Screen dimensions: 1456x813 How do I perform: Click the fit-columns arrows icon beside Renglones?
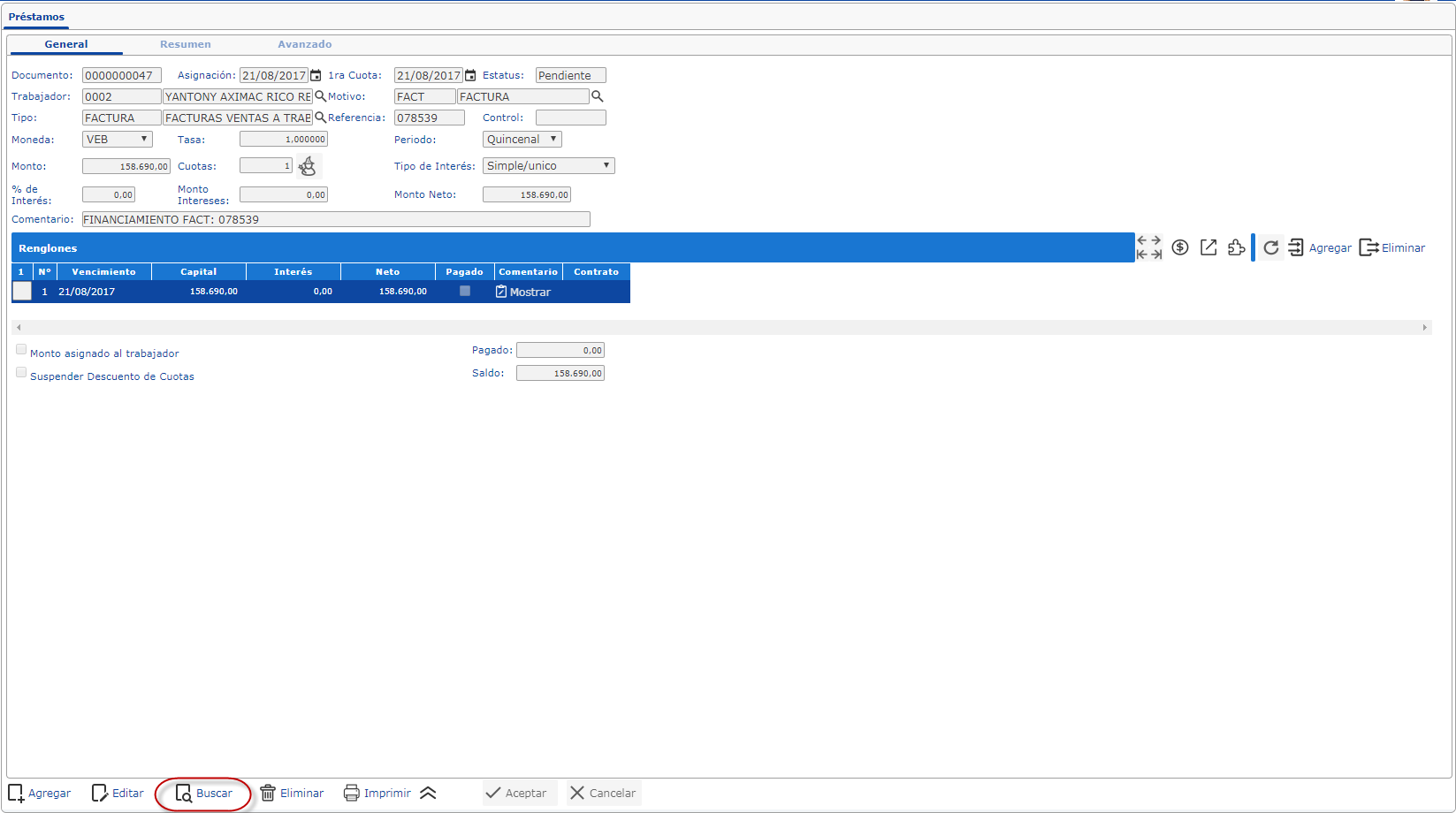pyautogui.click(x=1149, y=247)
